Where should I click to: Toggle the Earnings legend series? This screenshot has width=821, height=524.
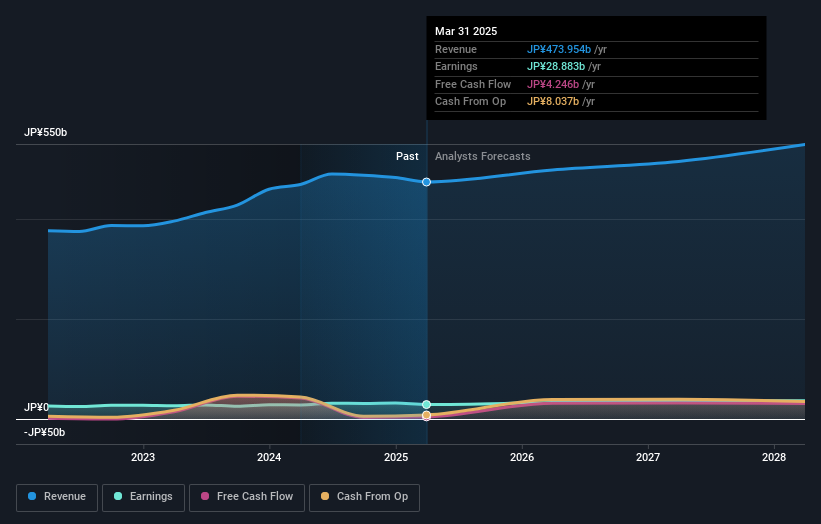tap(143, 497)
